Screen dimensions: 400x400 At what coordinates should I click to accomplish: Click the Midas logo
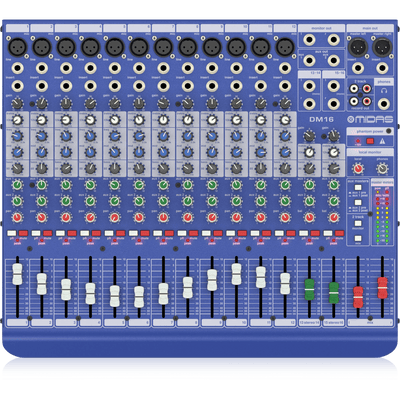pos(370,120)
